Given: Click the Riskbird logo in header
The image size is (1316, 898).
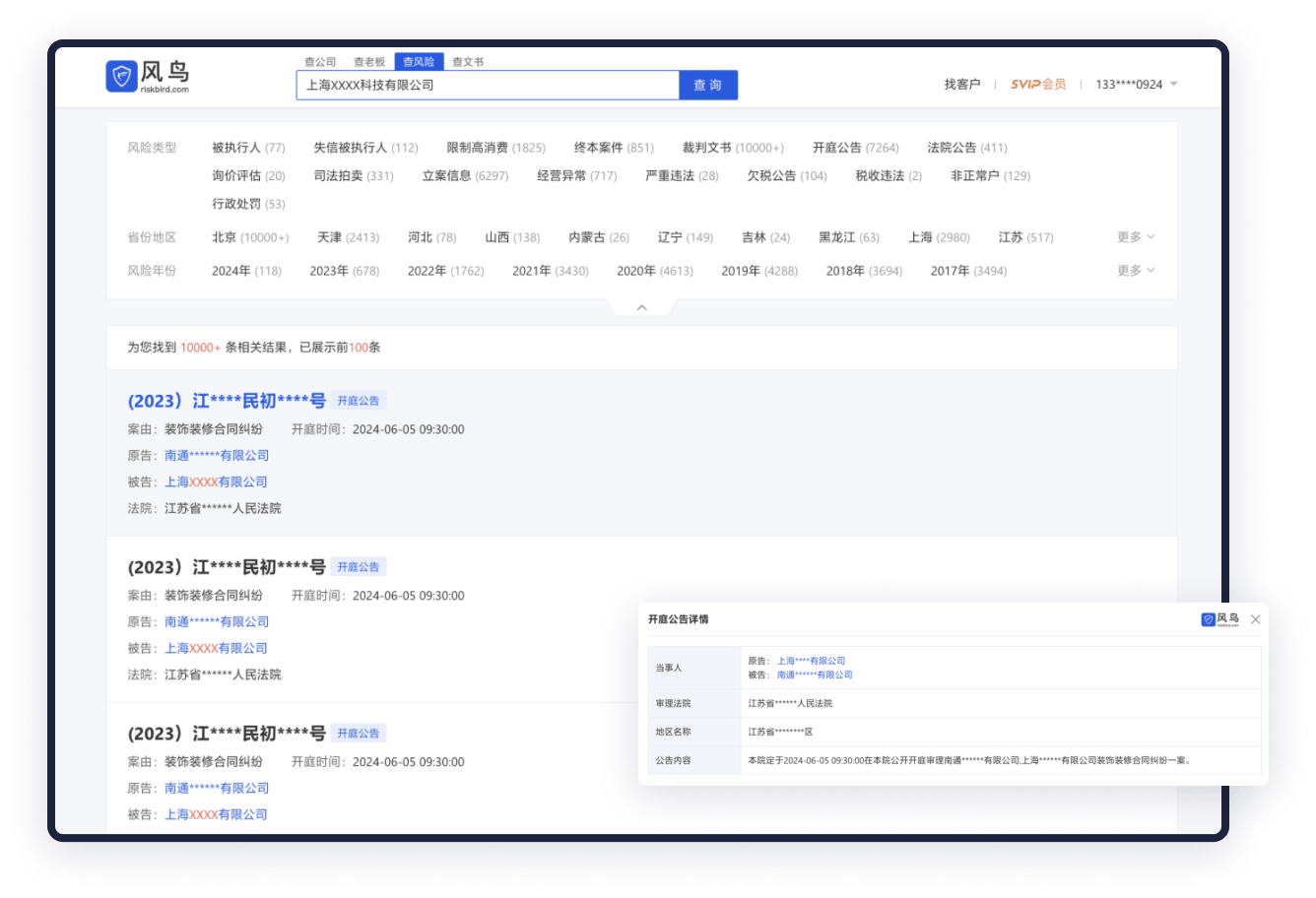Looking at the screenshot, I should pyautogui.click(x=148, y=76).
